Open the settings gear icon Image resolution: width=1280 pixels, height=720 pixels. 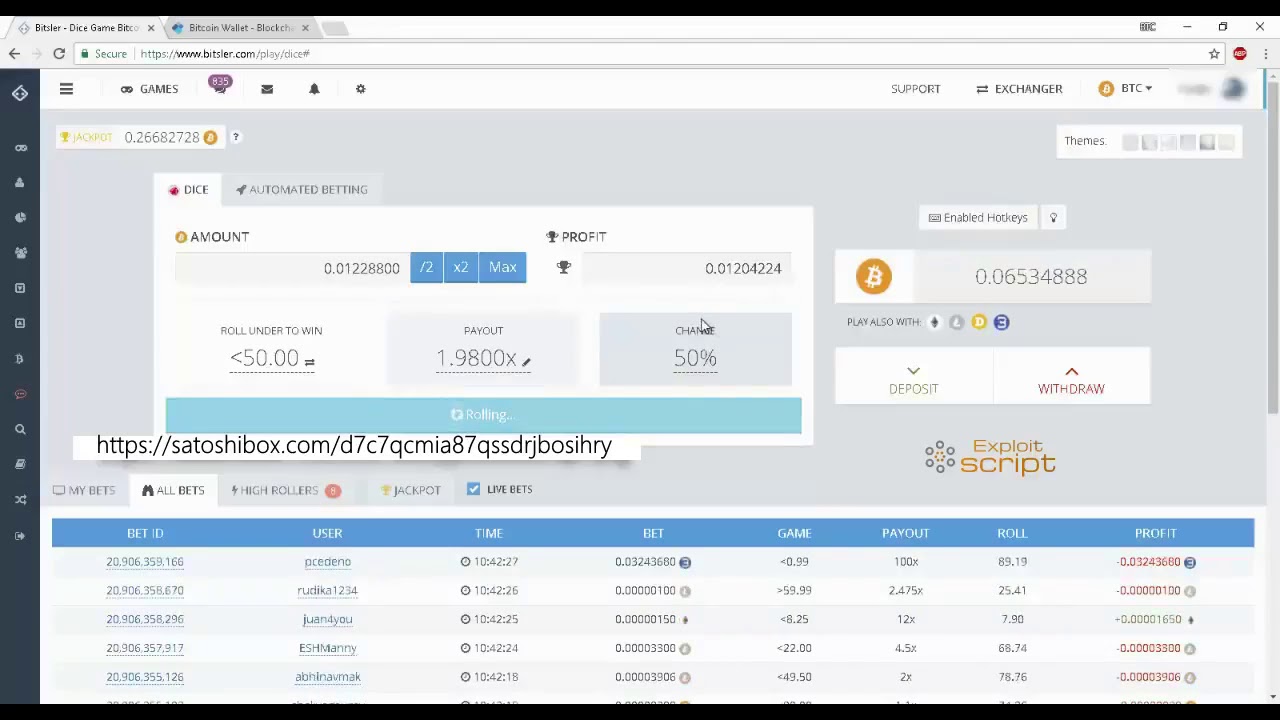361,89
